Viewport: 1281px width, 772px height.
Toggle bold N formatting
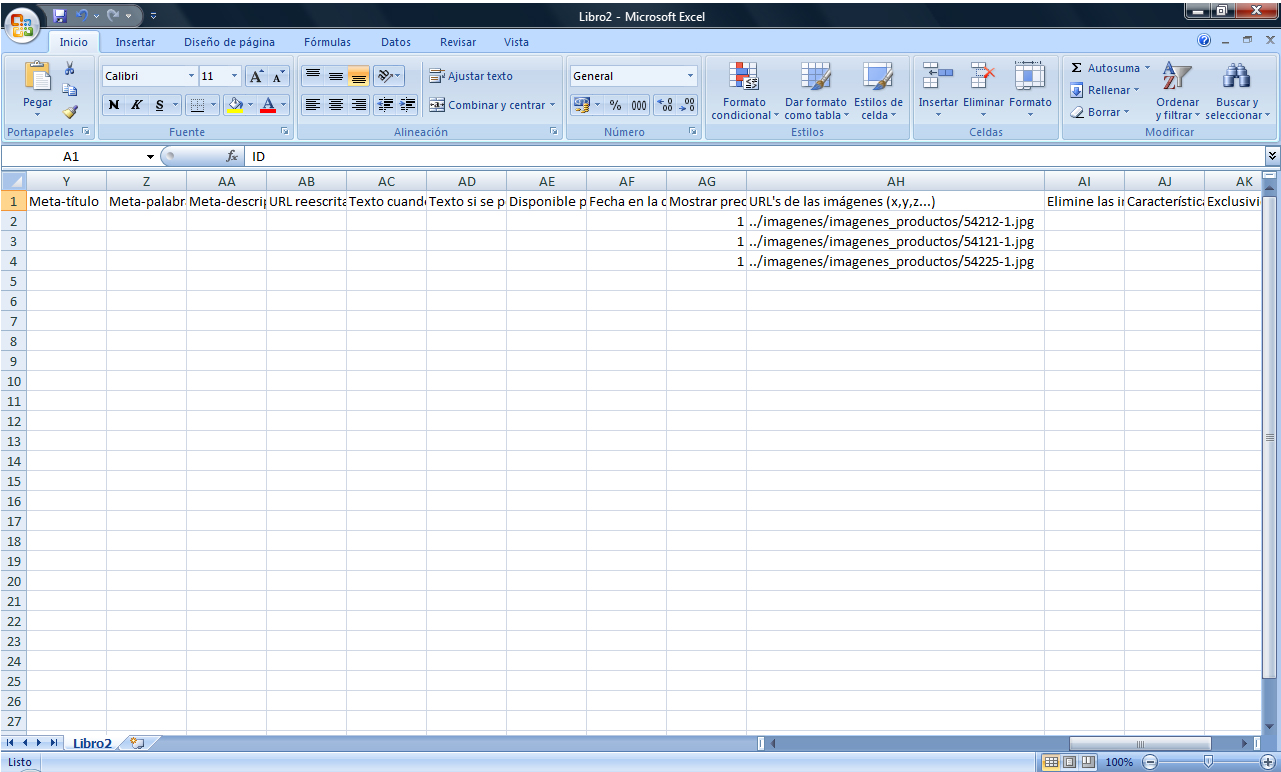pyautogui.click(x=113, y=105)
